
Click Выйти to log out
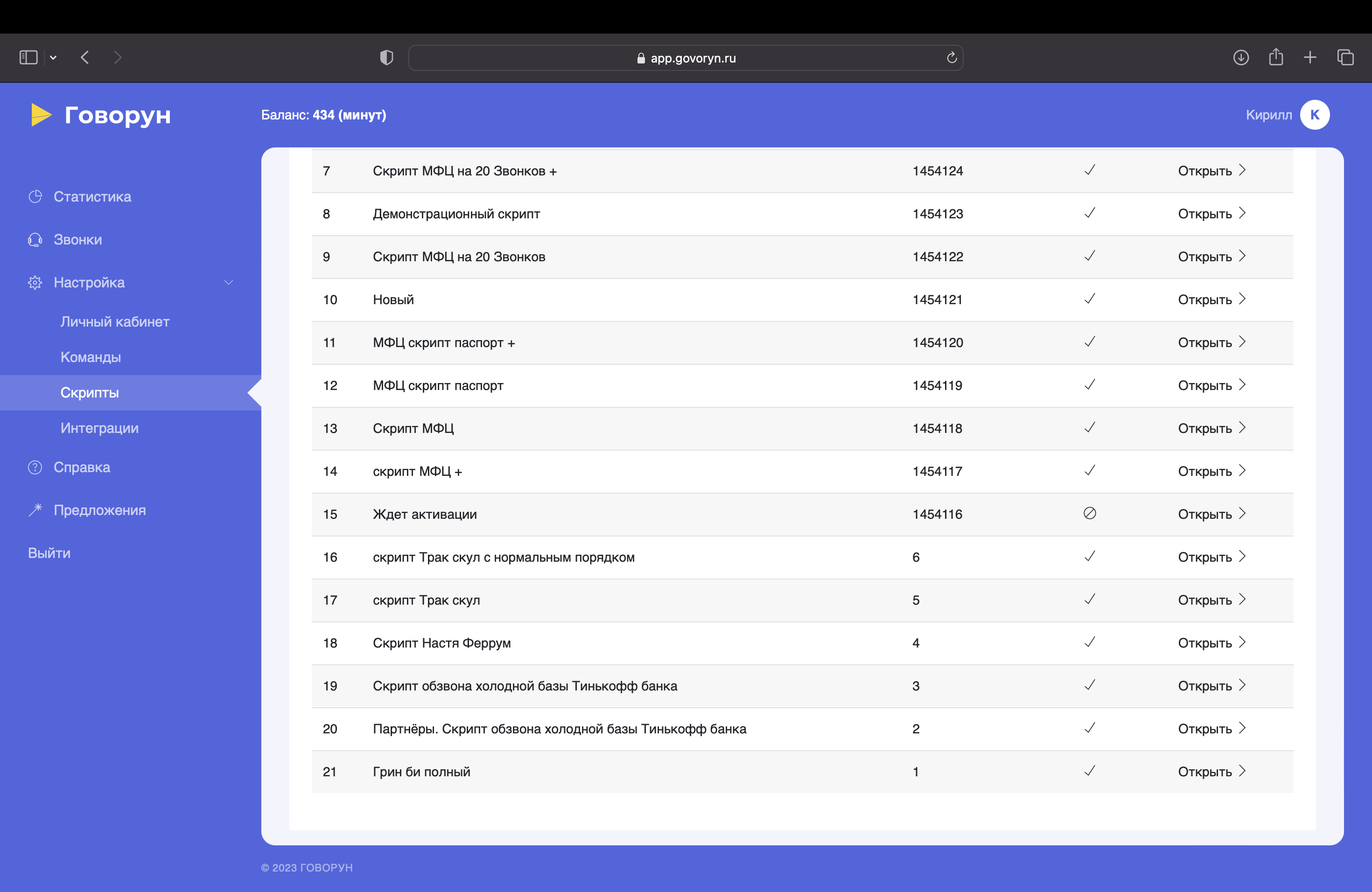pos(49,553)
